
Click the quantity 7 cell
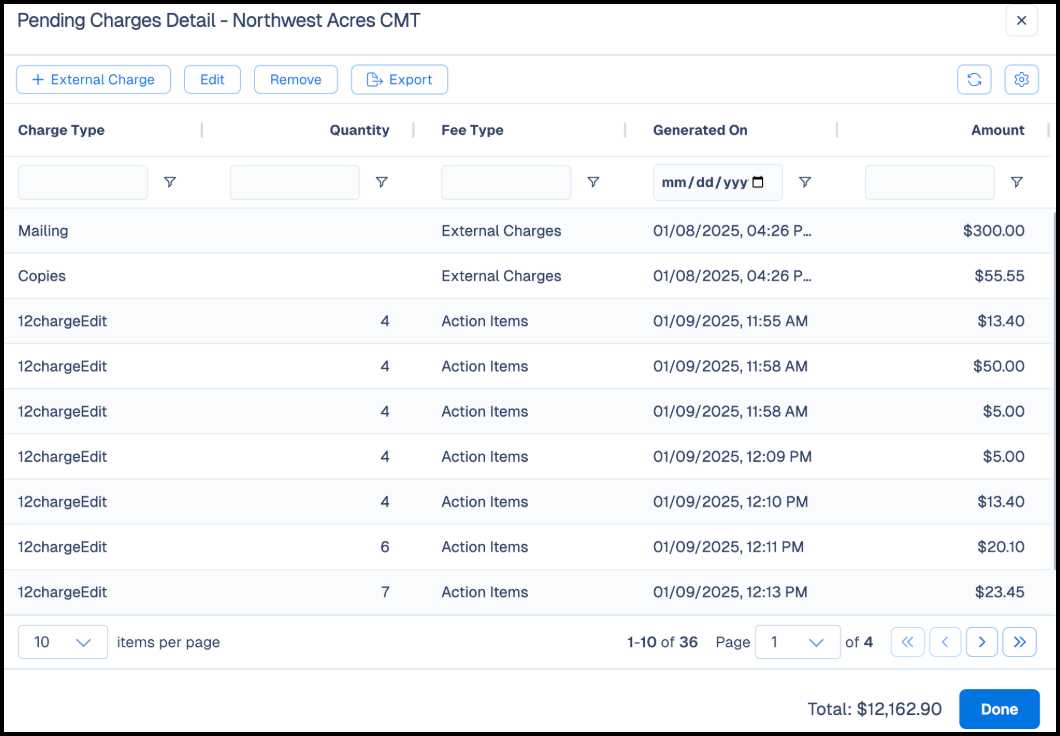point(385,592)
